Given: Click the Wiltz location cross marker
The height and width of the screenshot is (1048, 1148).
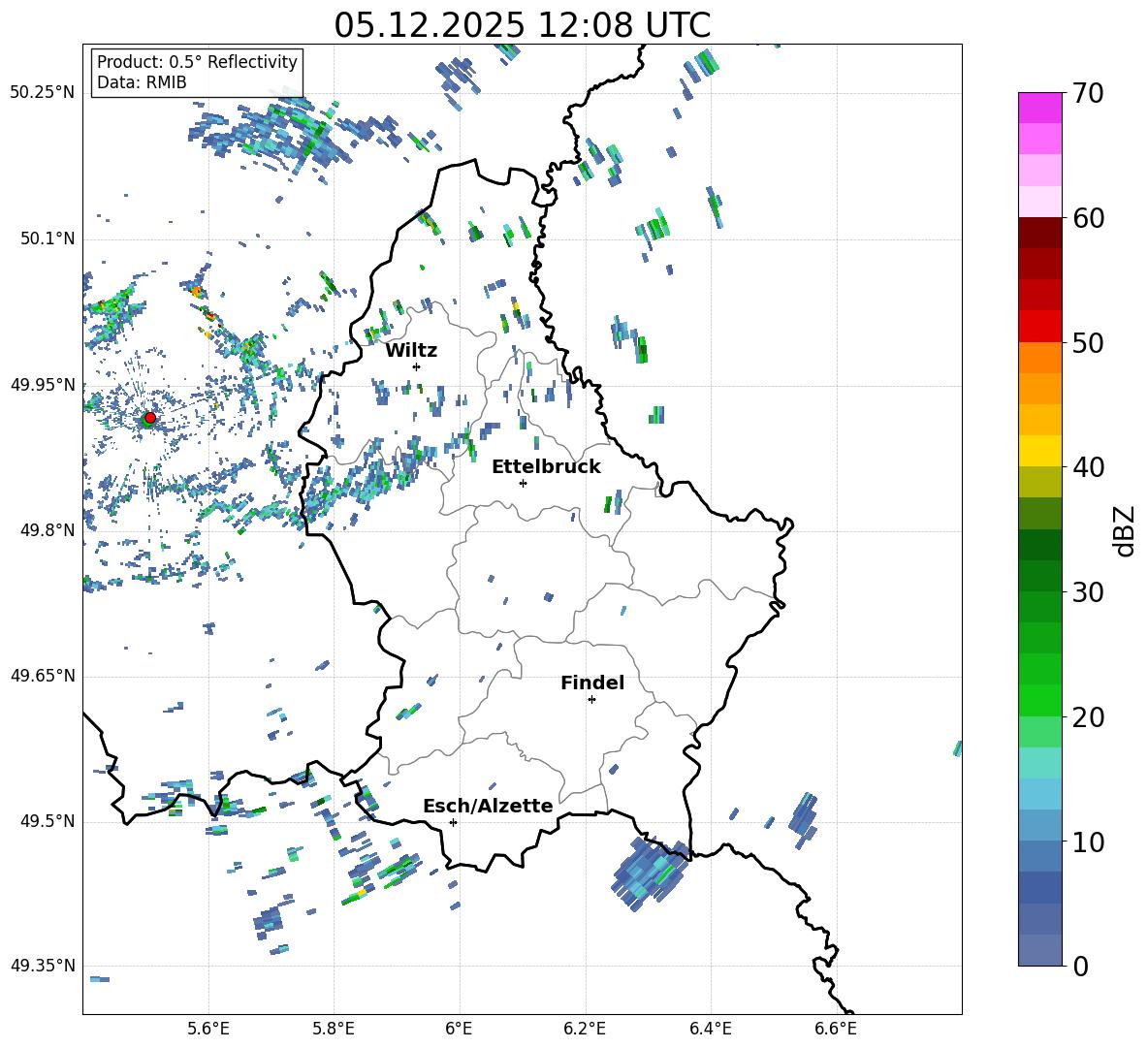Looking at the screenshot, I should (416, 366).
